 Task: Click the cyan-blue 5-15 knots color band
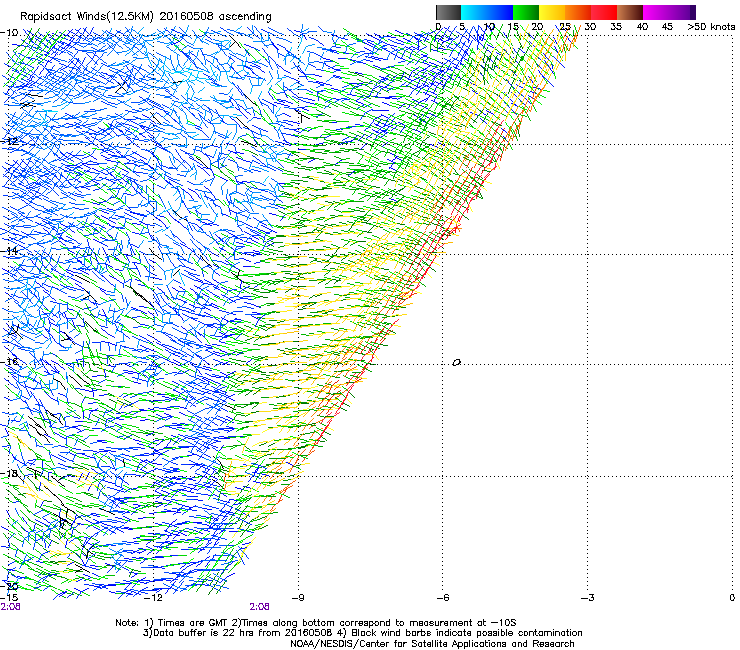point(487,12)
